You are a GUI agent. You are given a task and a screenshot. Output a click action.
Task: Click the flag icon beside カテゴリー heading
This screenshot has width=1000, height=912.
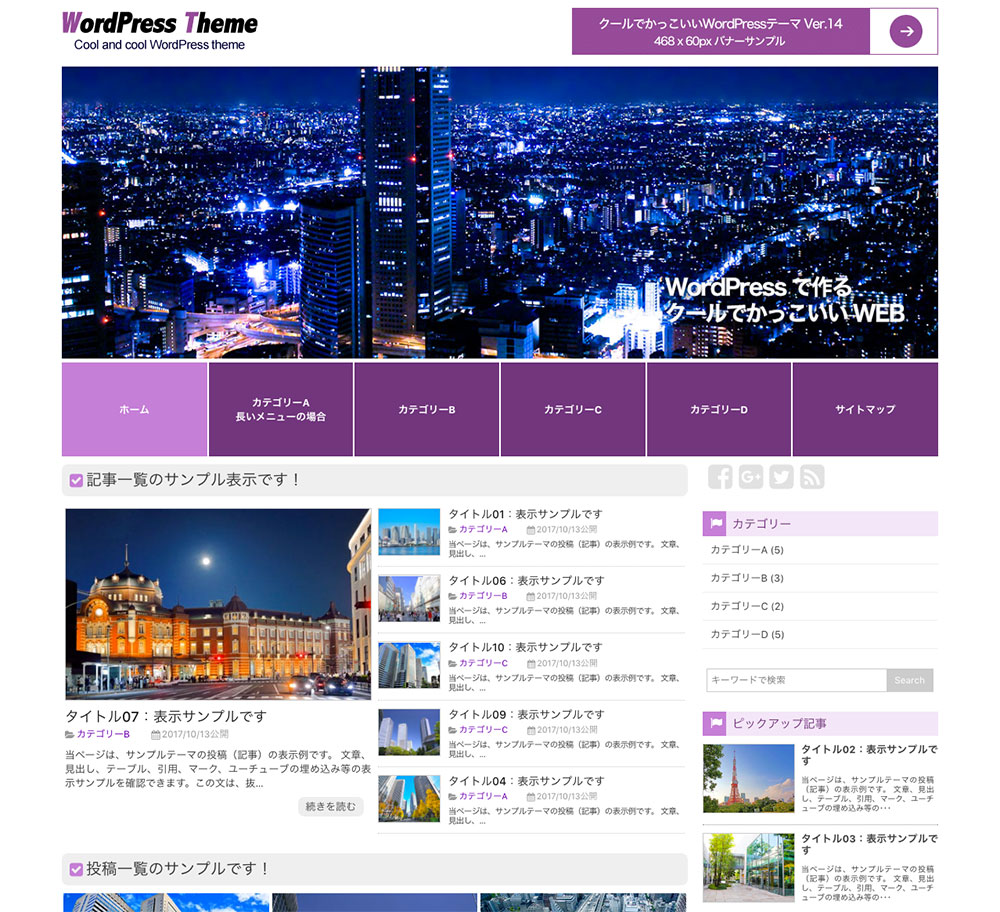click(x=716, y=524)
